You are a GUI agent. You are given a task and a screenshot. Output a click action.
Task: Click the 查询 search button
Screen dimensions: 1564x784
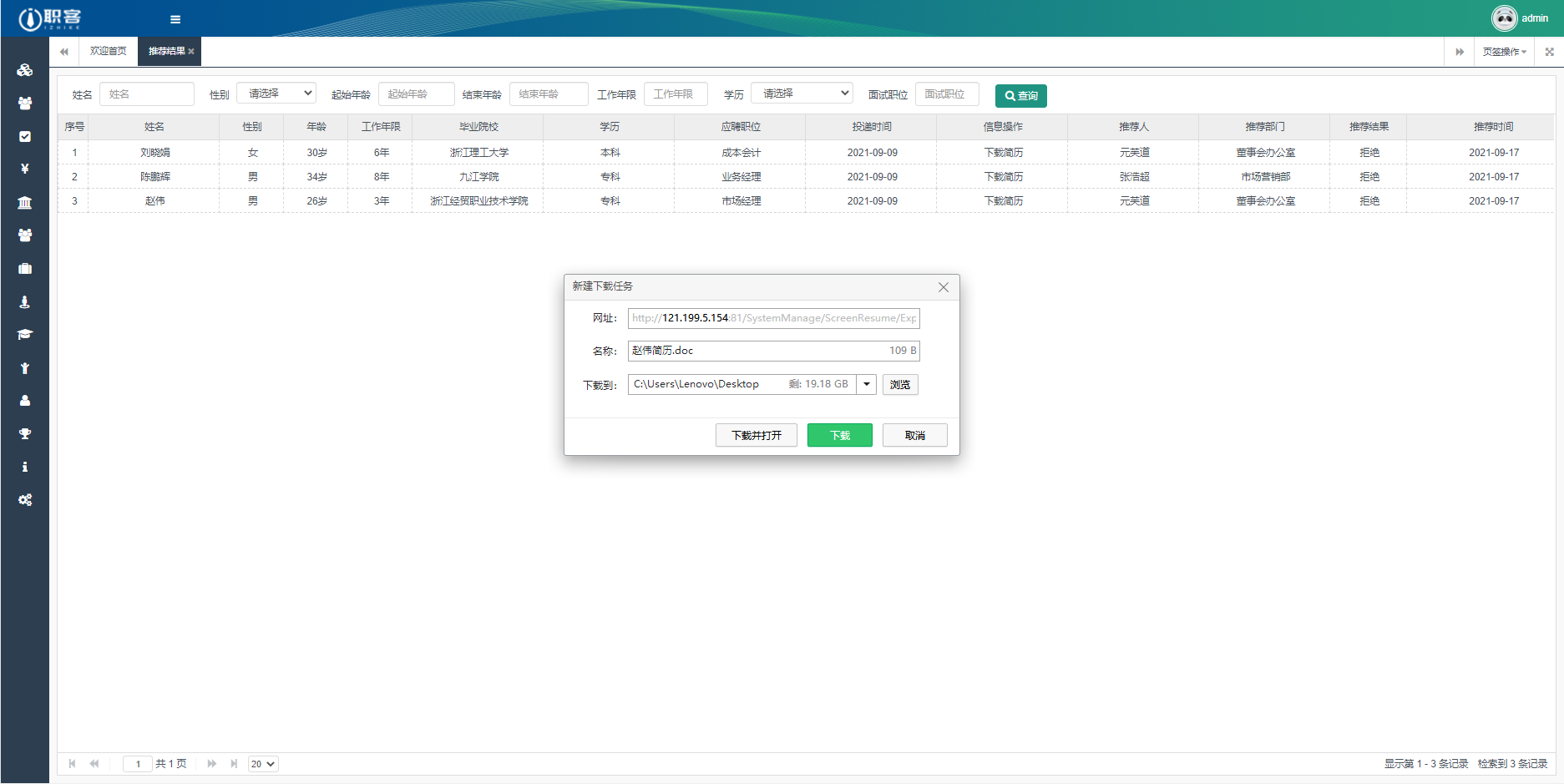tap(1020, 96)
